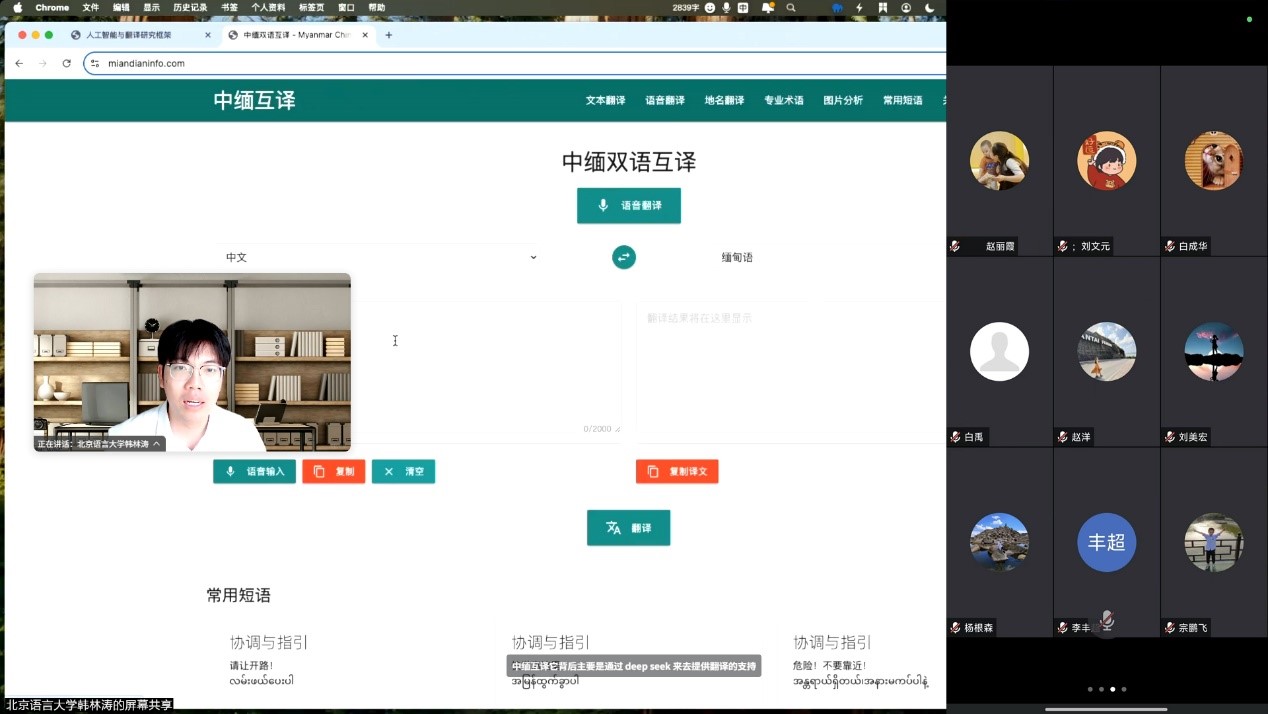Viewport: 1268px width, 714px height.
Task: Click the orange 复制 copy button
Action: (x=334, y=471)
